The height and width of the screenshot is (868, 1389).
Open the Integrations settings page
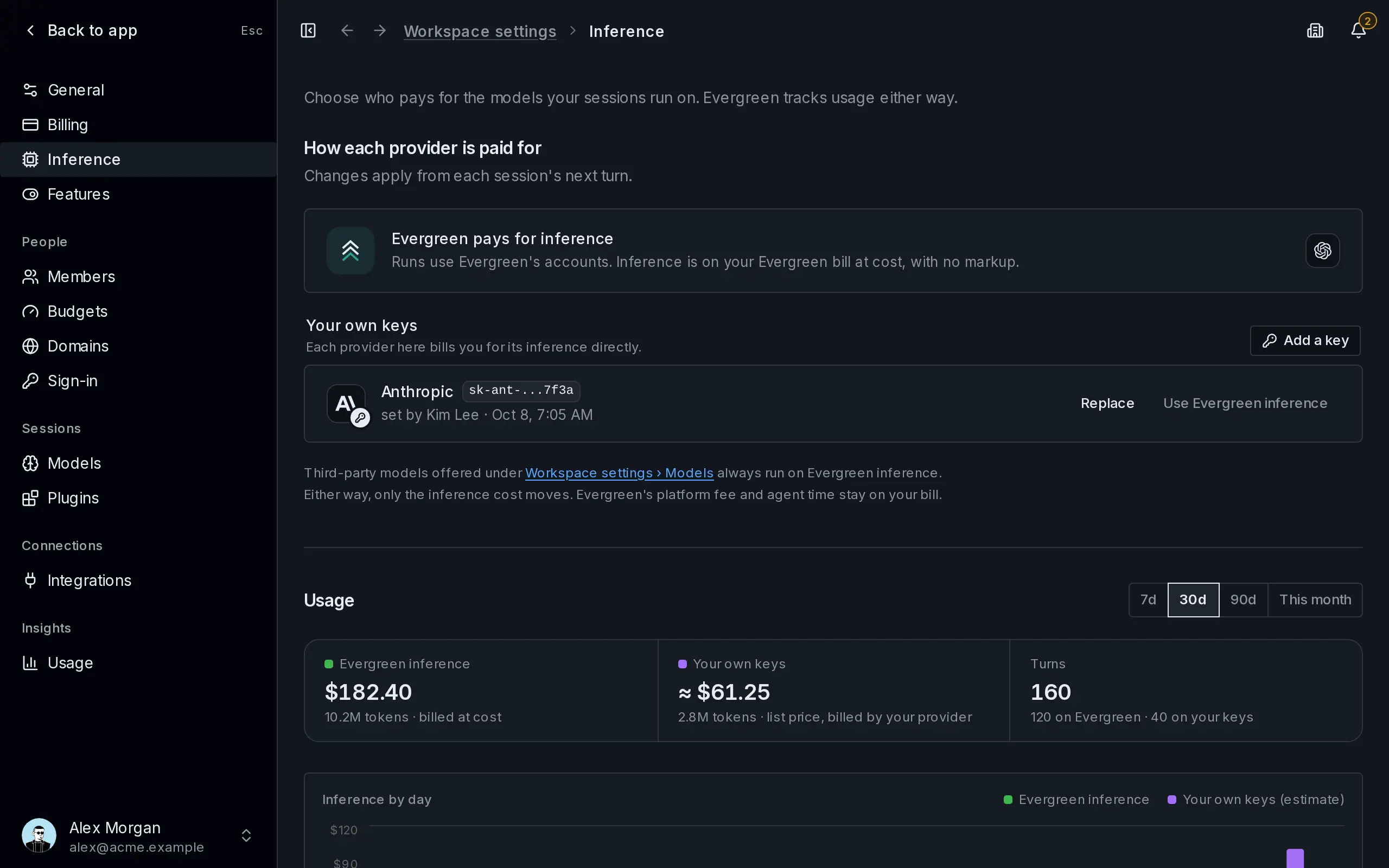click(138, 580)
